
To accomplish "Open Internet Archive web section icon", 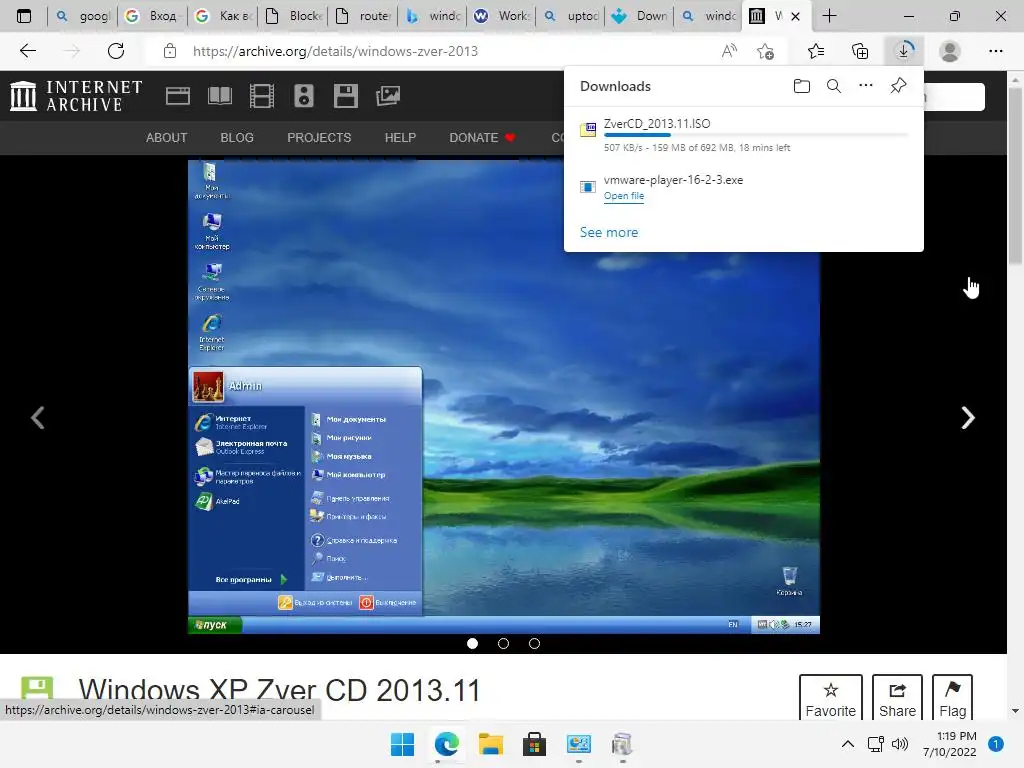I will [178, 96].
